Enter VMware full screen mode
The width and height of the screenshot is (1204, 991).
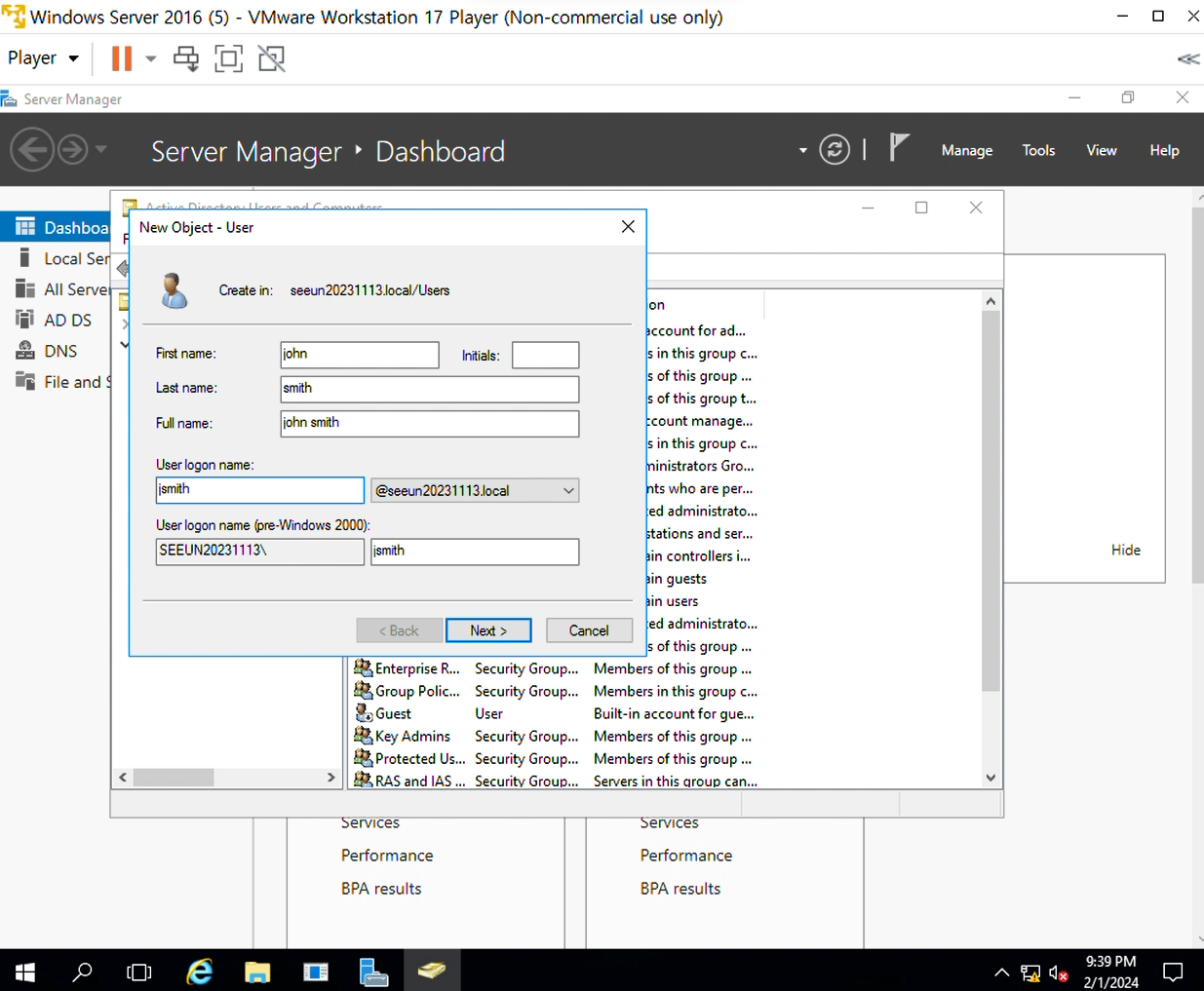(x=229, y=58)
